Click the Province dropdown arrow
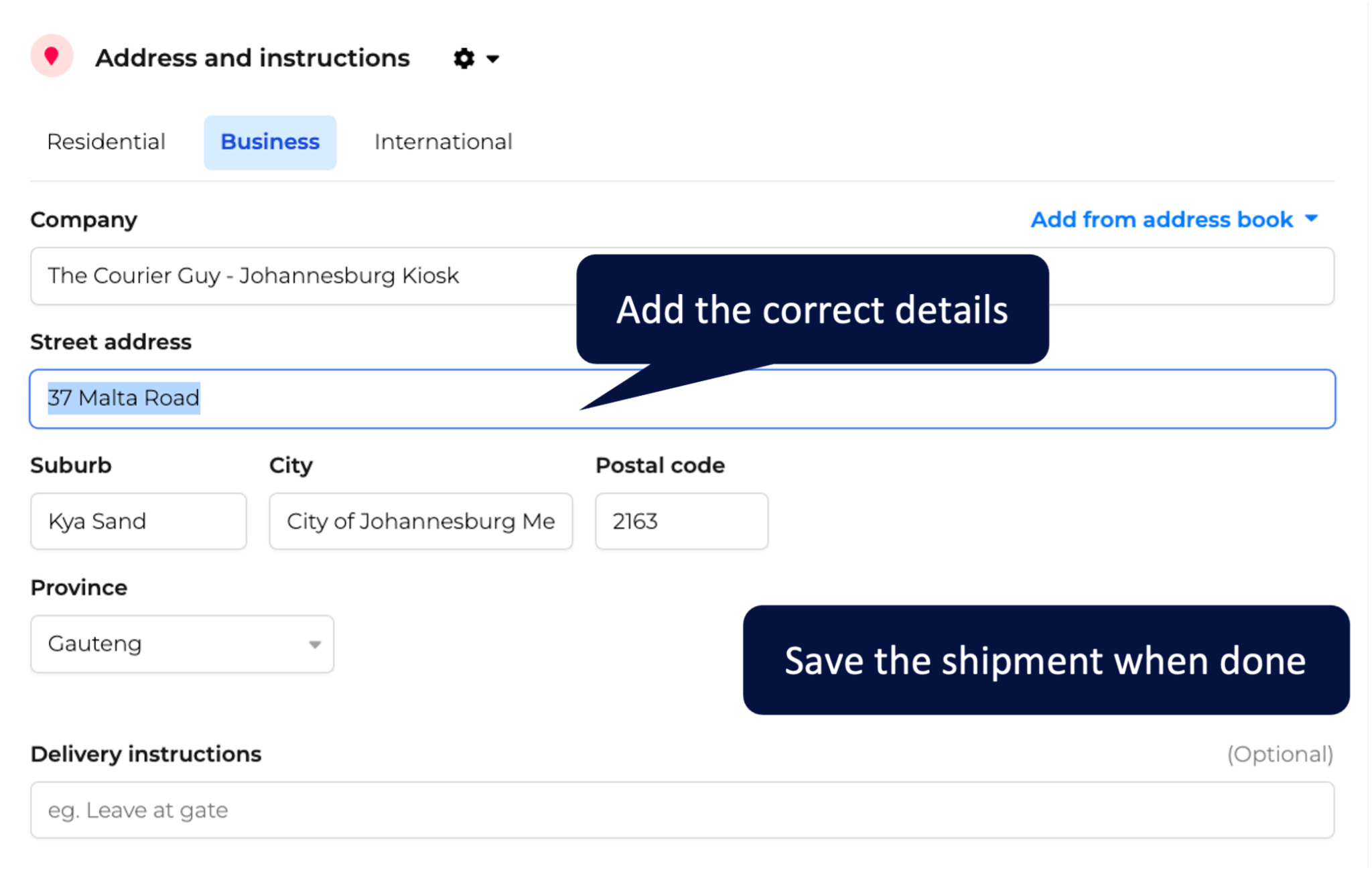Viewport: 1372px width, 872px height. [x=314, y=644]
